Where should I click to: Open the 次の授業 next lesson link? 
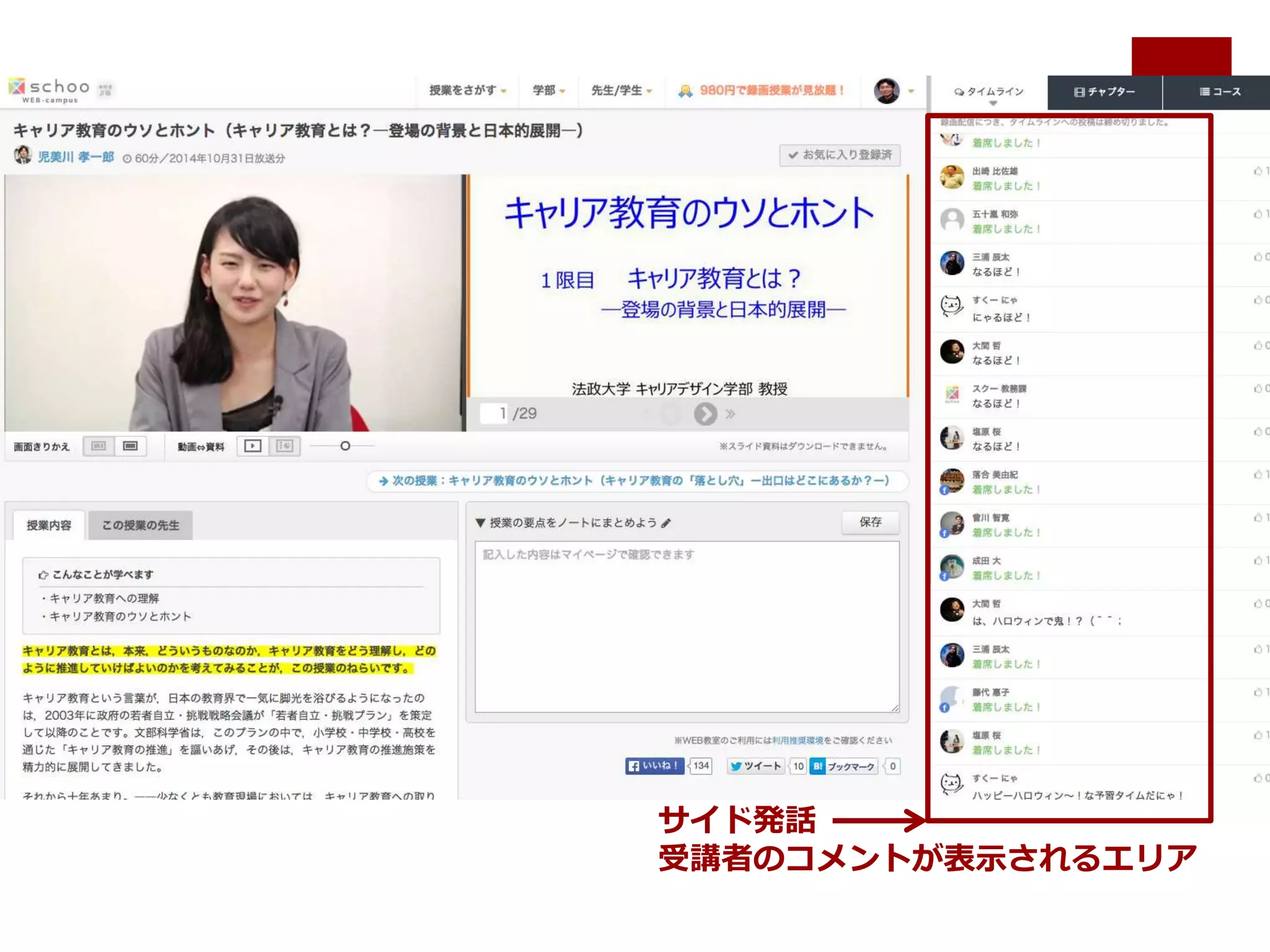tap(637, 481)
